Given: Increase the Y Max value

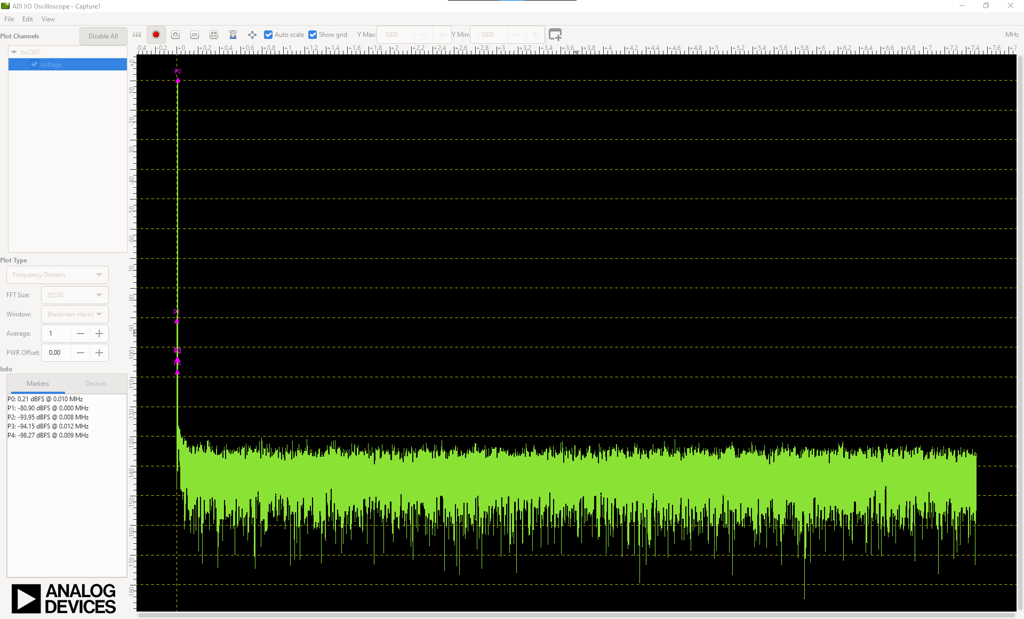Looking at the screenshot, I should pos(442,35).
